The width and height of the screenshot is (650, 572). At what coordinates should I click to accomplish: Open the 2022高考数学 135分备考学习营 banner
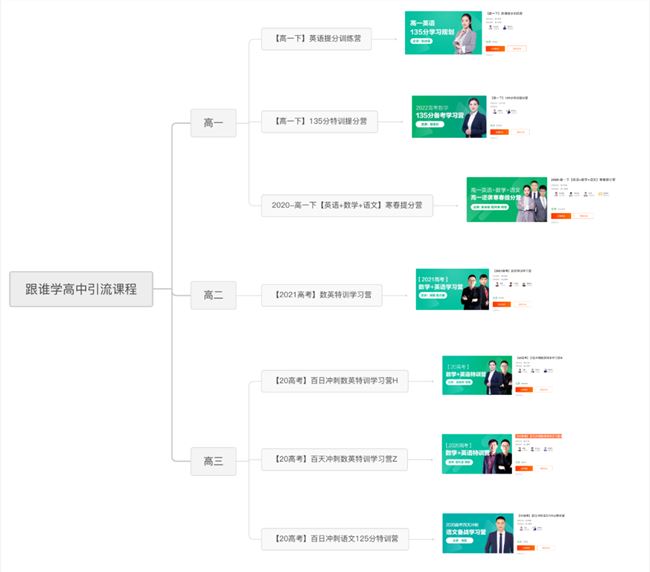449,117
